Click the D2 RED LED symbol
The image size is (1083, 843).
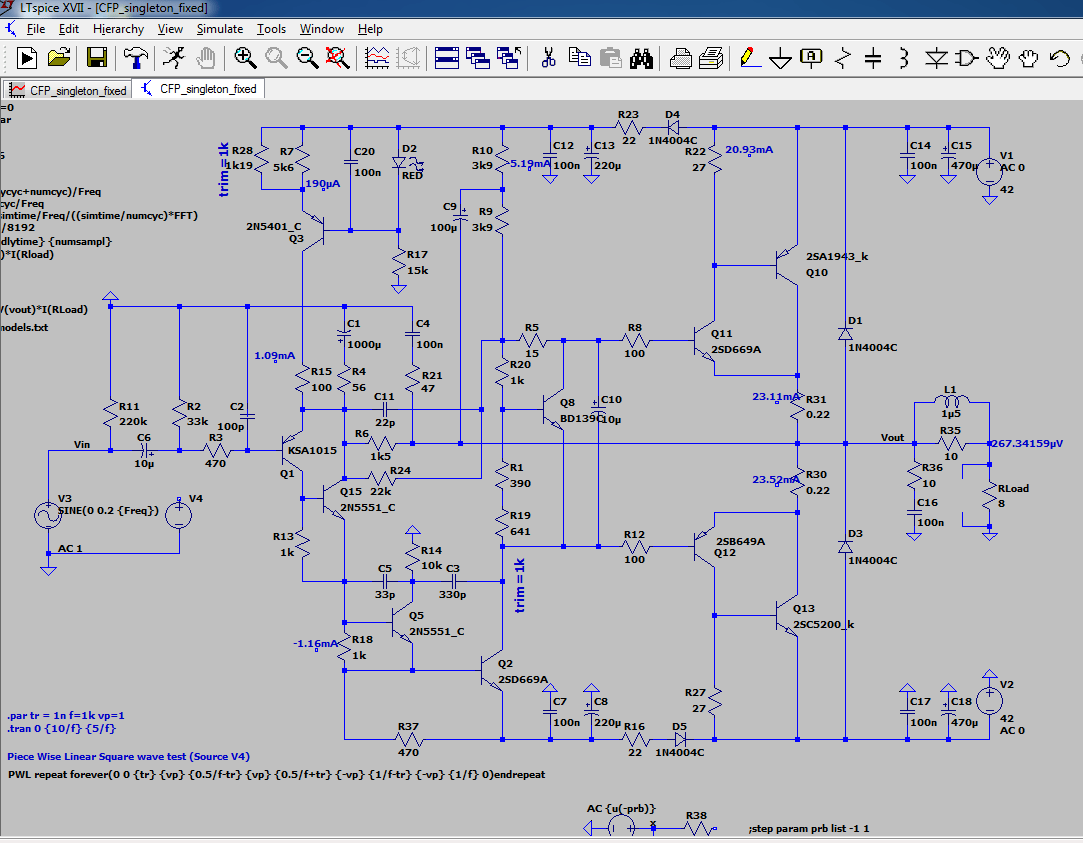point(399,163)
